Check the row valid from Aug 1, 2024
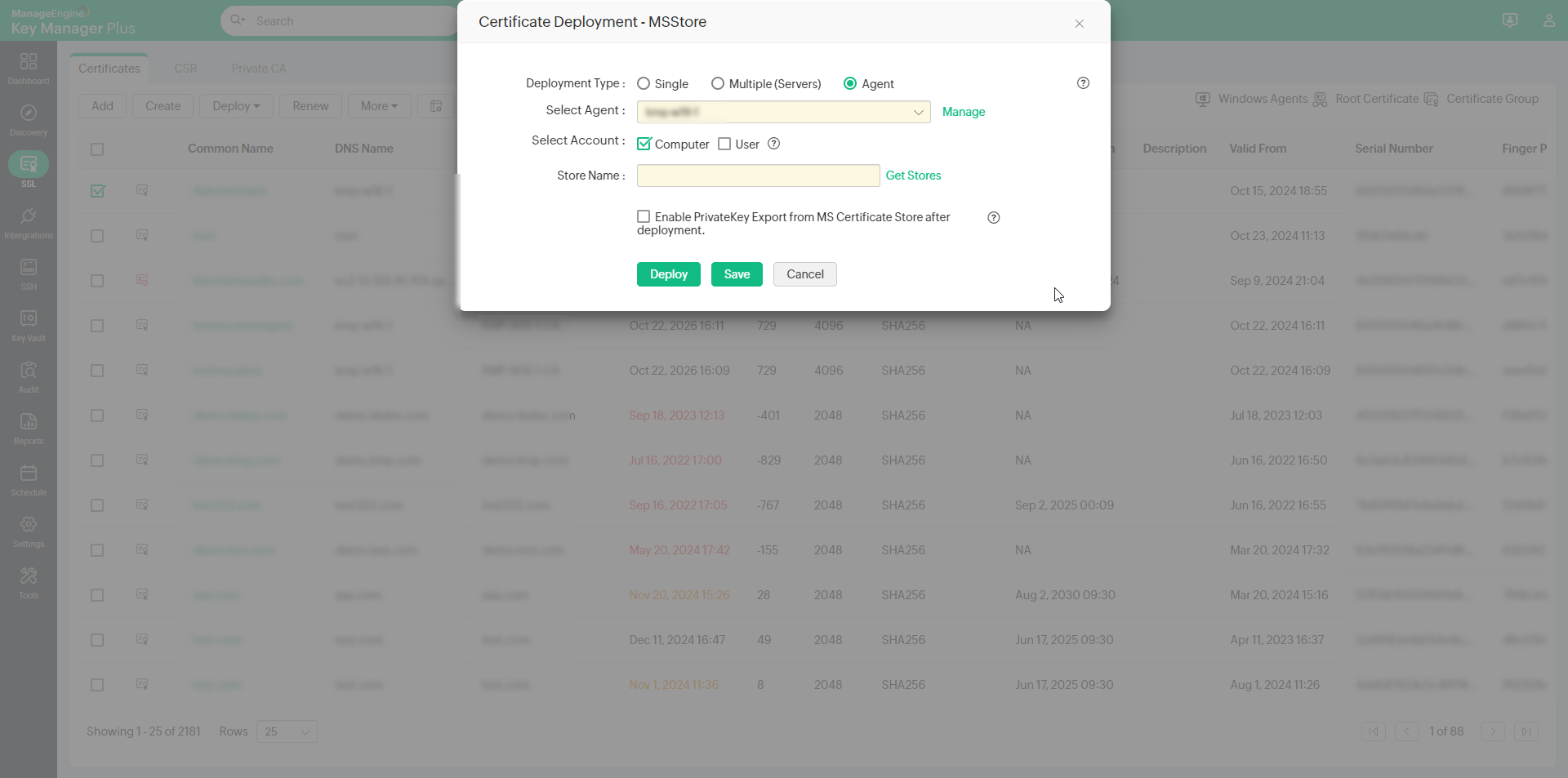 click(x=97, y=685)
